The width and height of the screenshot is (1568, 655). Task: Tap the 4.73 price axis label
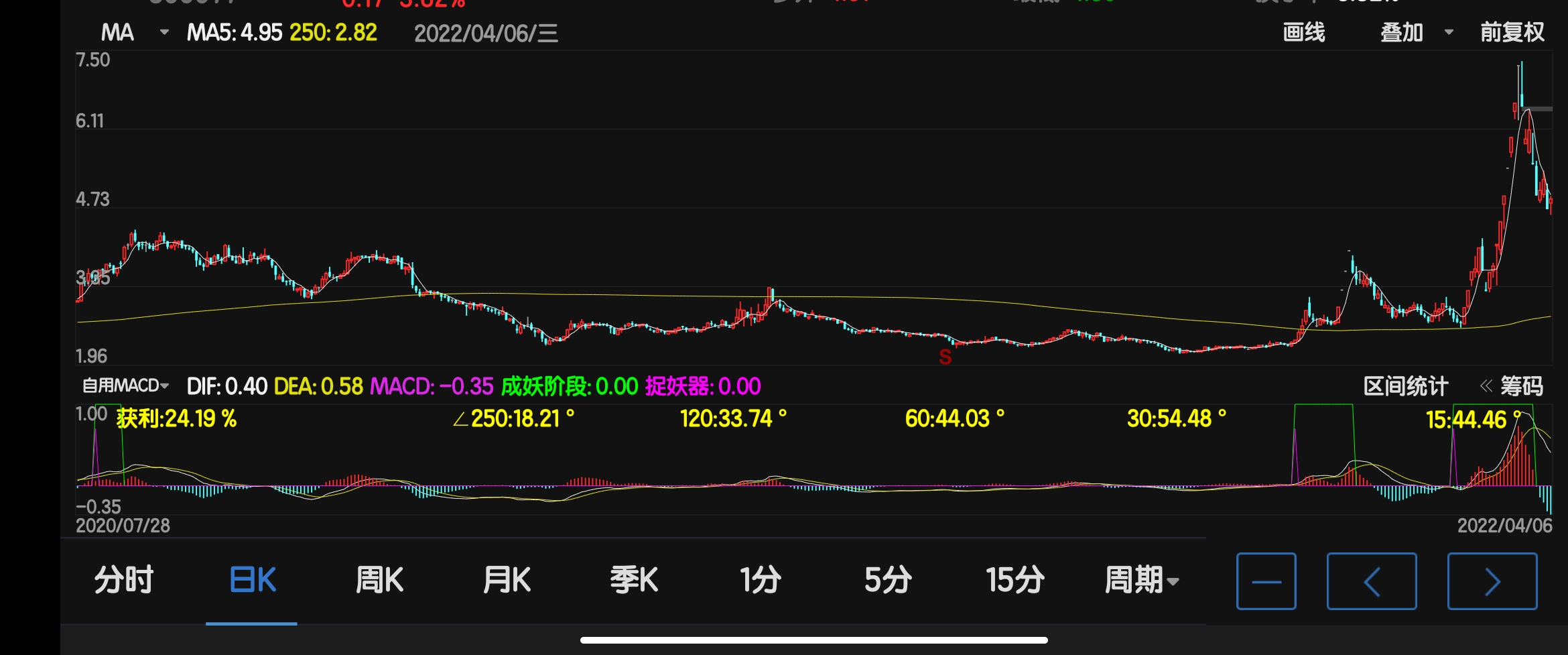tap(92, 200)
